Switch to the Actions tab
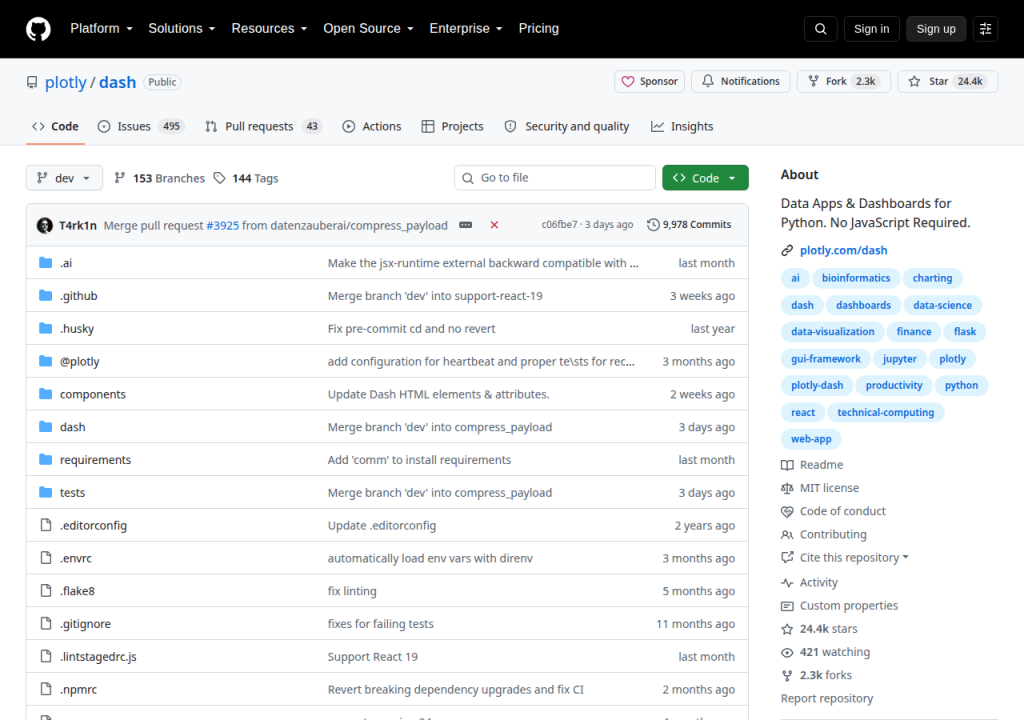Image resolution: width=1024 pixels, height=720 pixels. 372,126
